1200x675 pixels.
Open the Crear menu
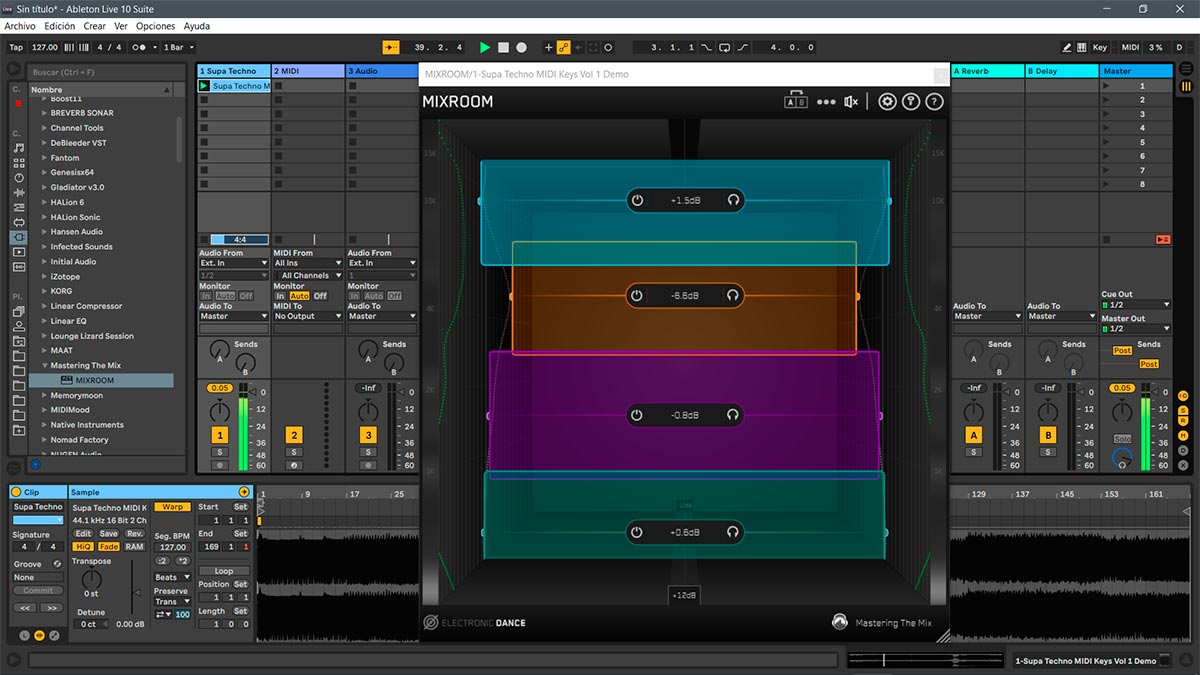[94, 26]
